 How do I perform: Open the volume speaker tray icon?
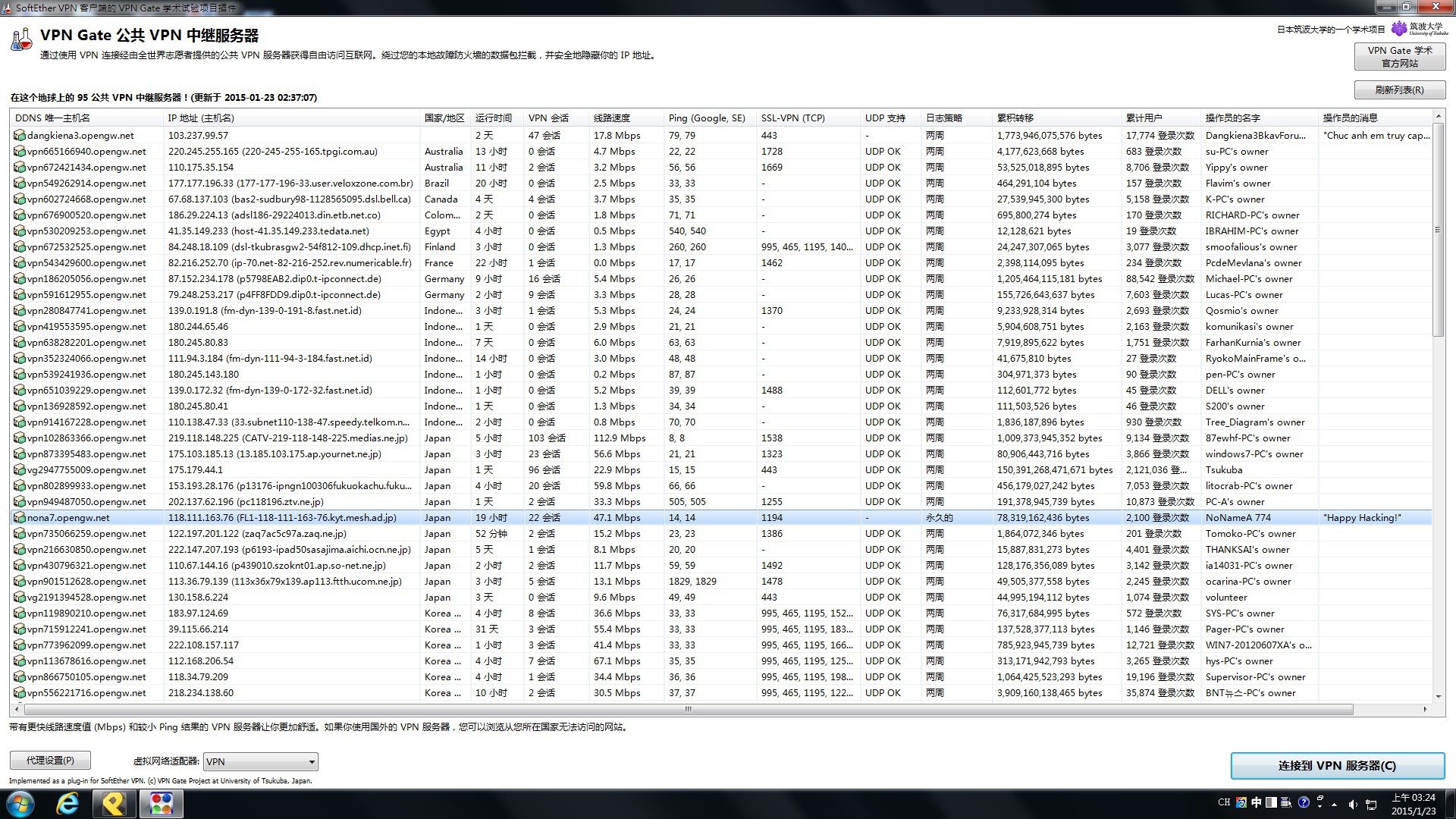(x=1353, y=804)
